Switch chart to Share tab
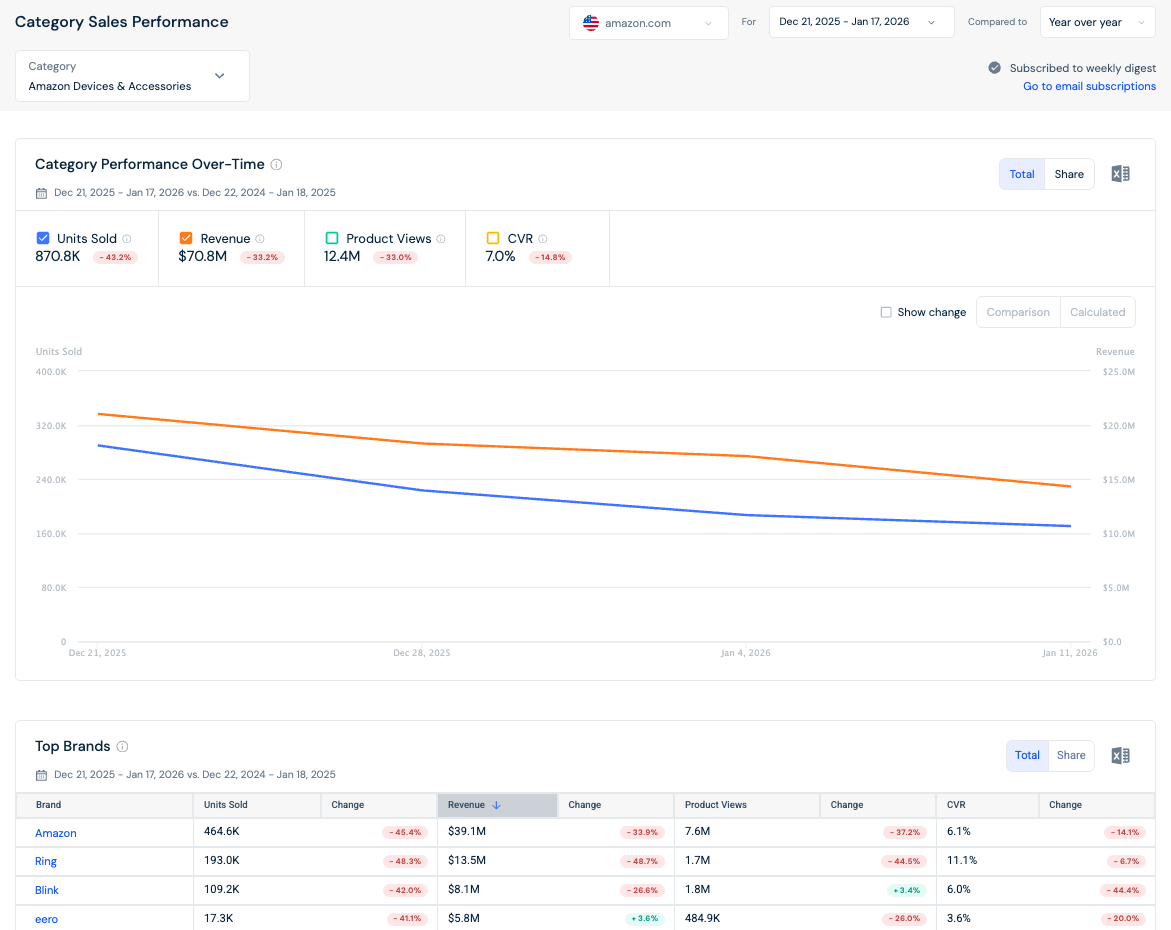Screen dimensions: 1171x930 tap(1069, 174)
